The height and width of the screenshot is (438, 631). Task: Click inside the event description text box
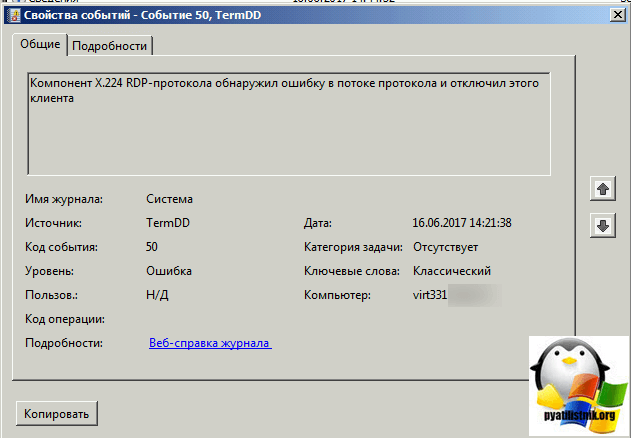coord(289,124)
